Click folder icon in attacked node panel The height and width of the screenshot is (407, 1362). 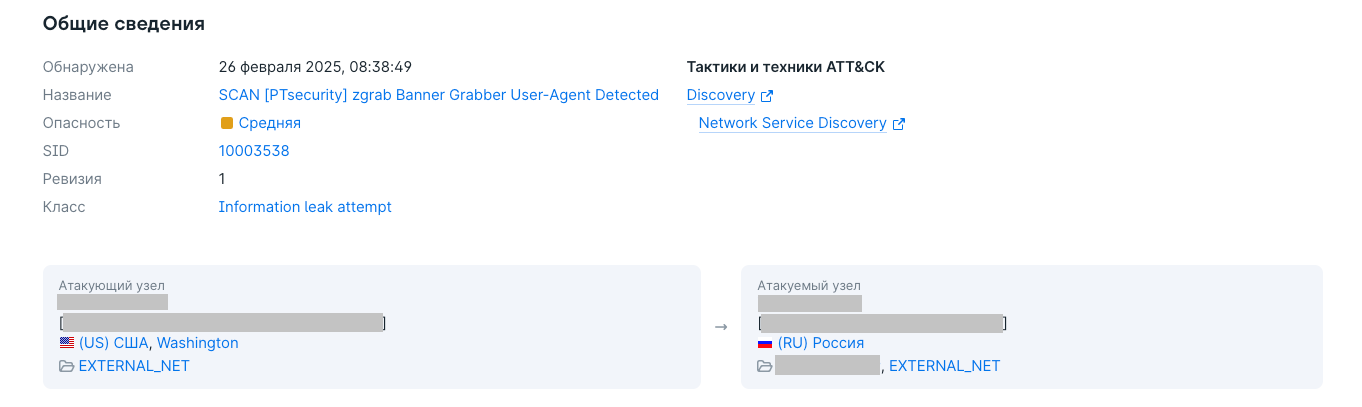click(x=765, y=366)
